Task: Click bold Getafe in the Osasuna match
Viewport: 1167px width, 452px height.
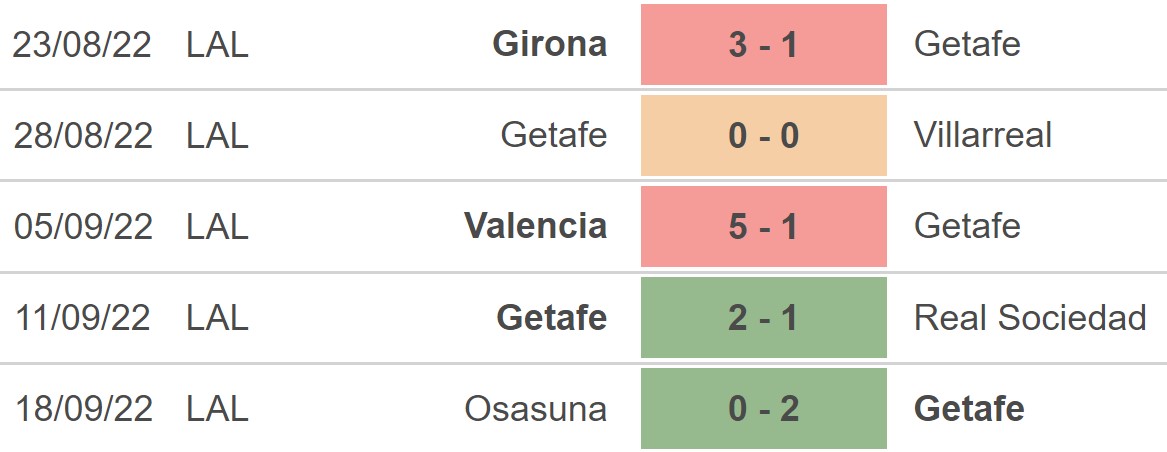Action: coord(968,409)
